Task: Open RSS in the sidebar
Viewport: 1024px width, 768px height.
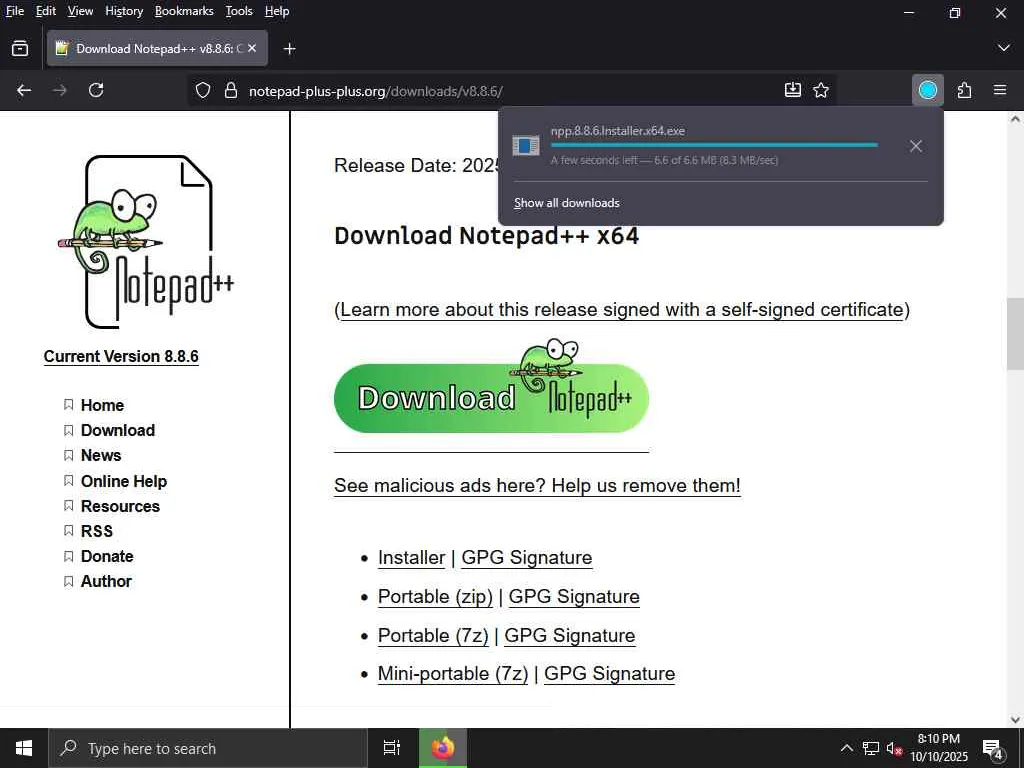Action: [97, 531]
